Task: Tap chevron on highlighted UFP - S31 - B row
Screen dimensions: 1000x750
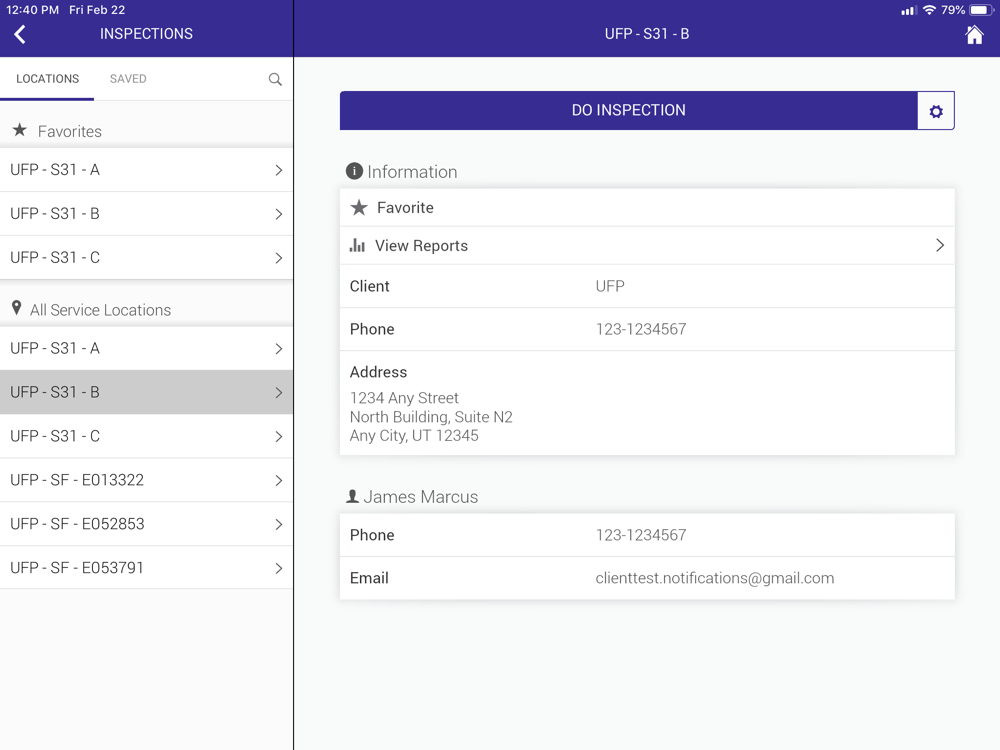Action: click(279, 393)
